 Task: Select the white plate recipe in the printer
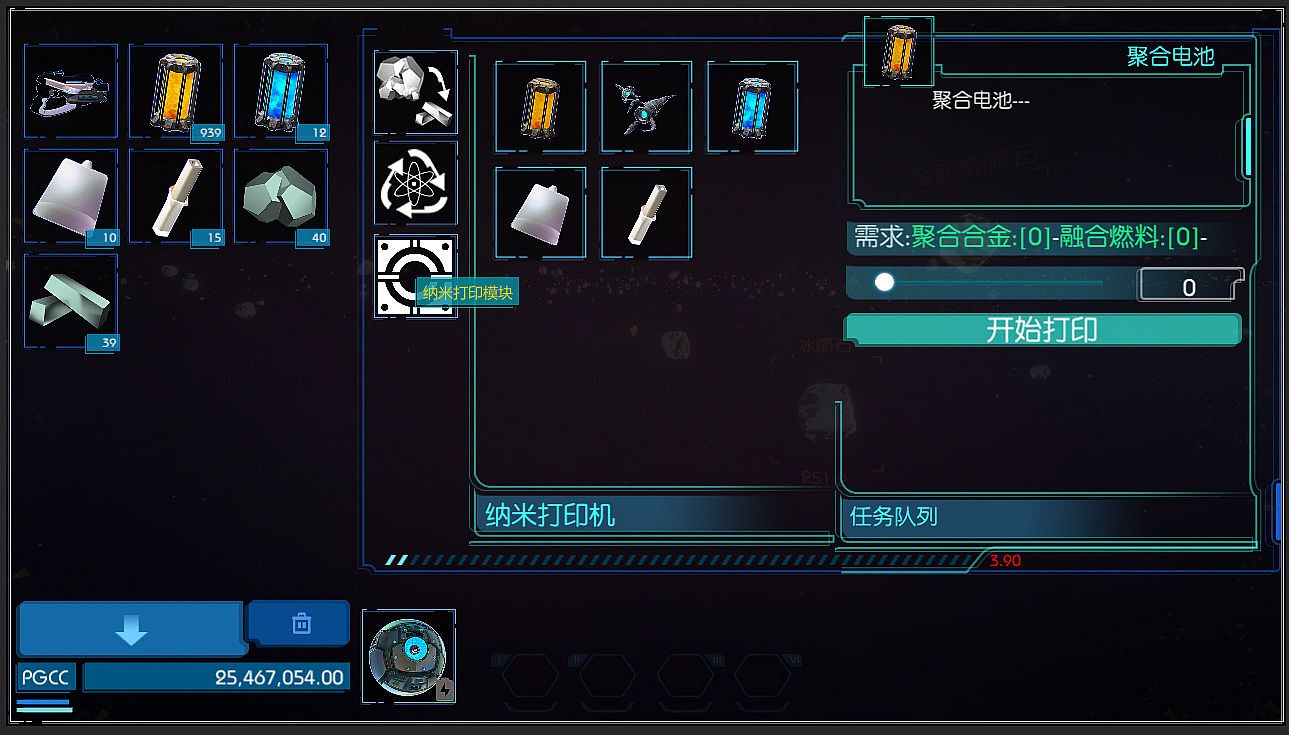[541, 213]
